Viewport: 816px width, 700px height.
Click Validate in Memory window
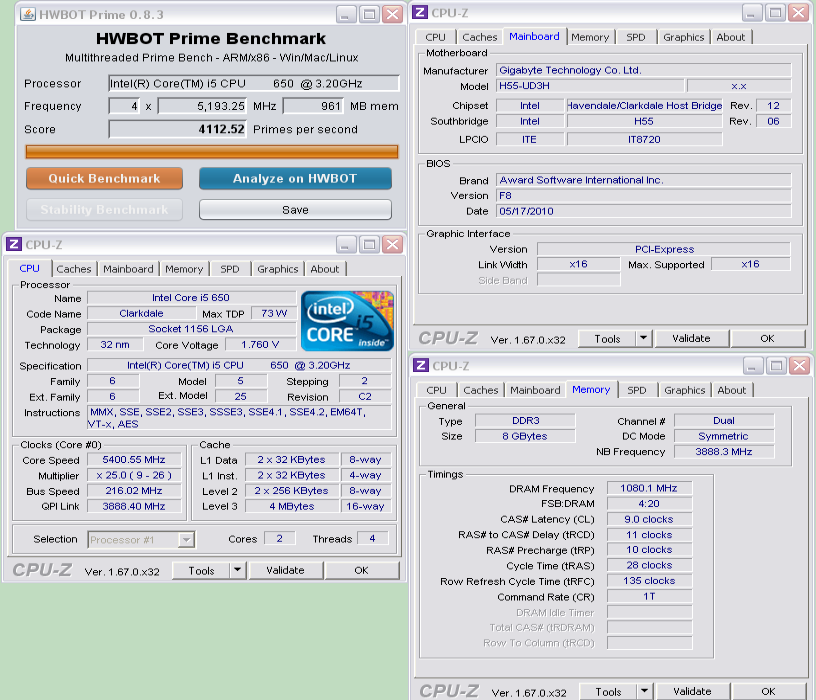(692, 691)
